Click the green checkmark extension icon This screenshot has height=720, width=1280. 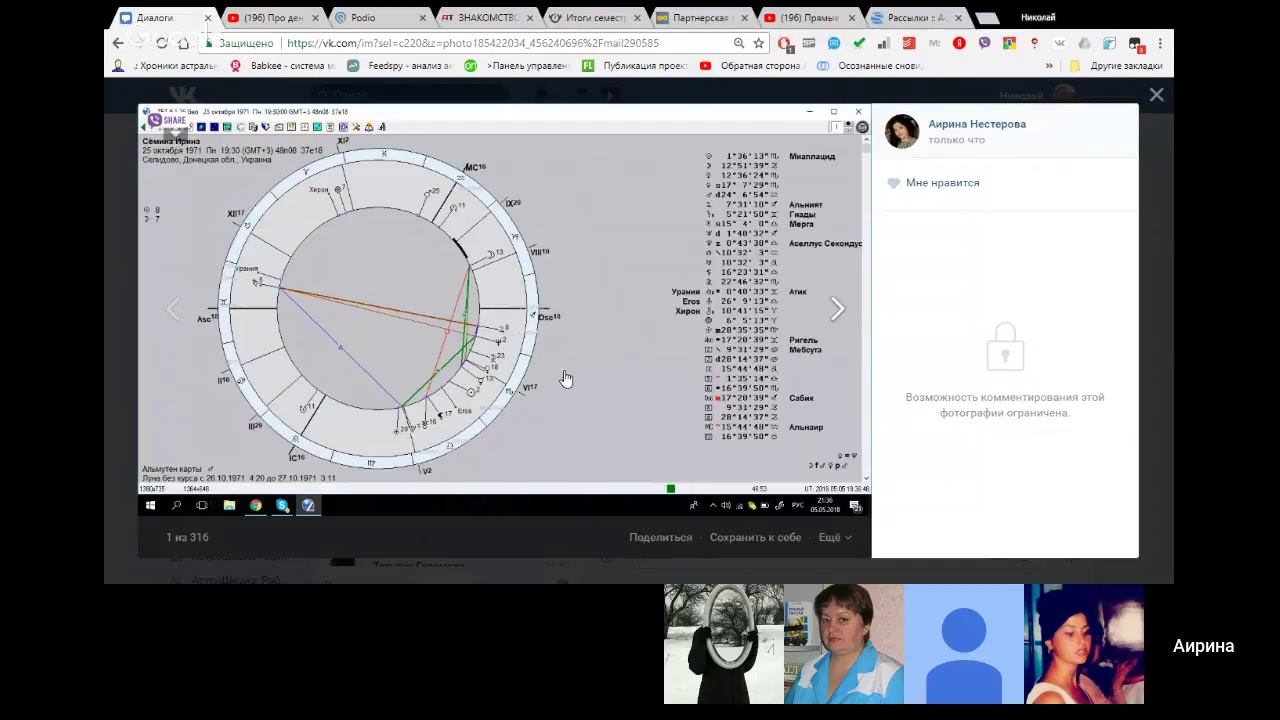click(859, 43)
